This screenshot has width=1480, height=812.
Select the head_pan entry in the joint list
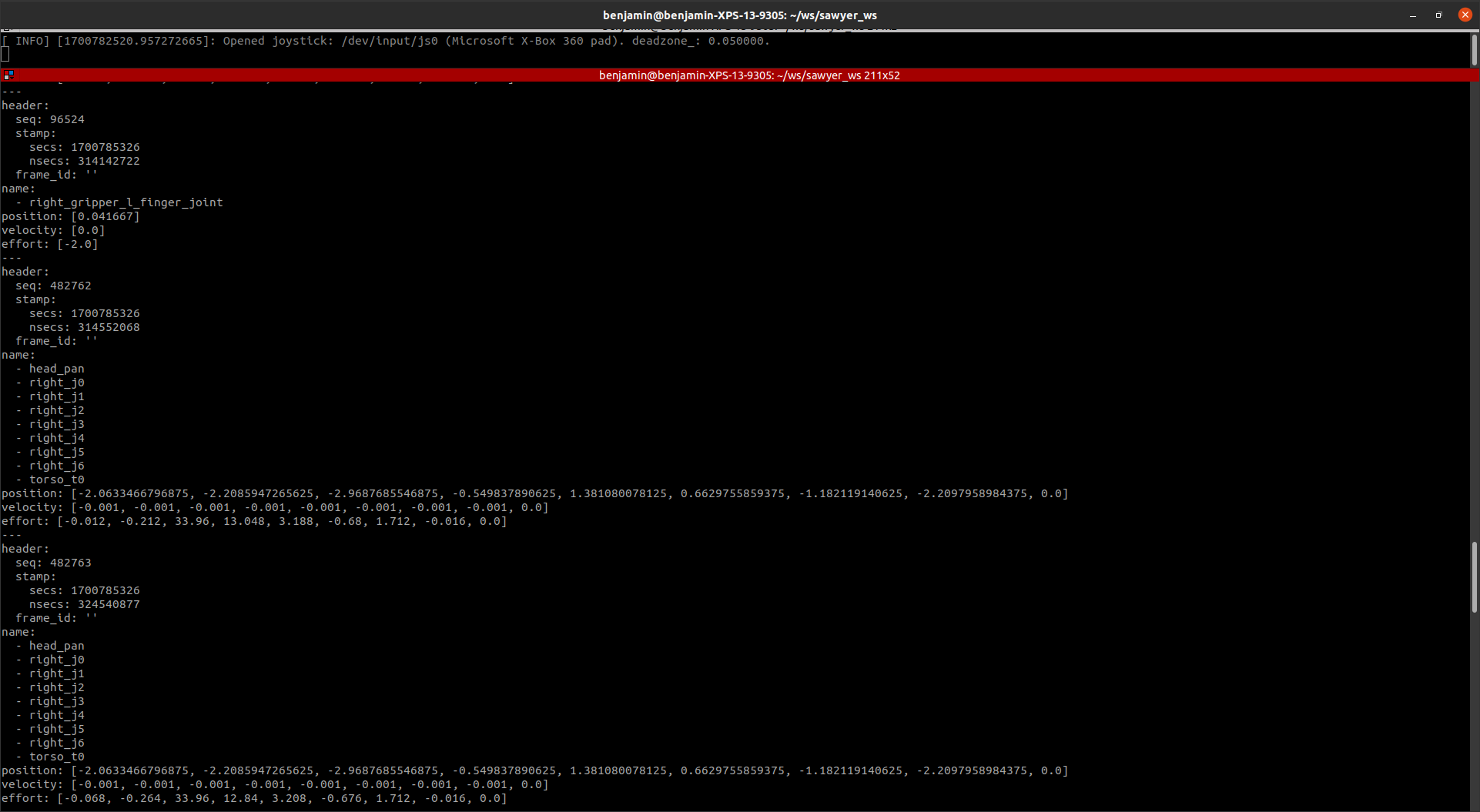(x=56, y=368)
